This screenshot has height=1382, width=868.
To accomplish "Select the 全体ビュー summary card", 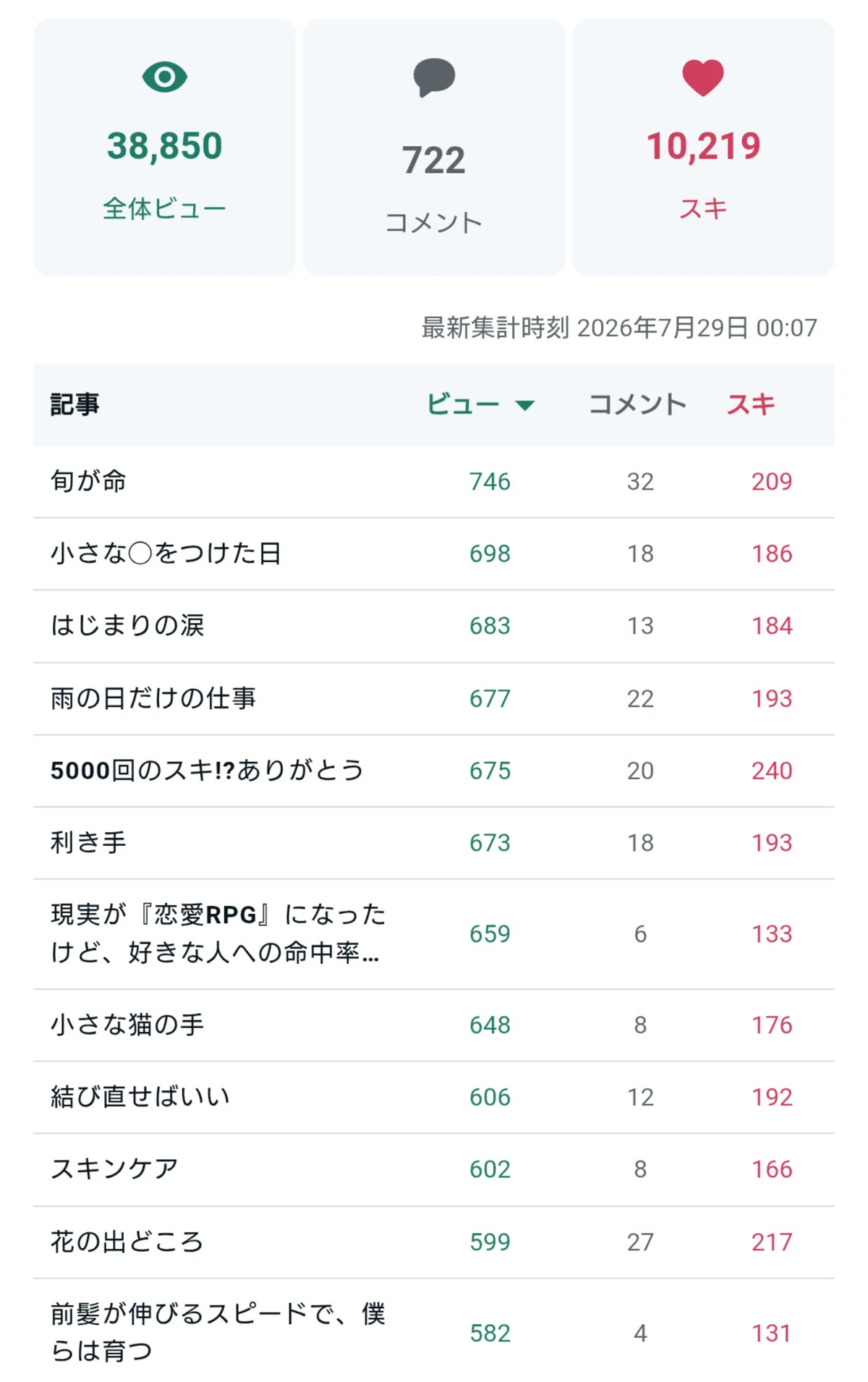I will click(164, 147).
